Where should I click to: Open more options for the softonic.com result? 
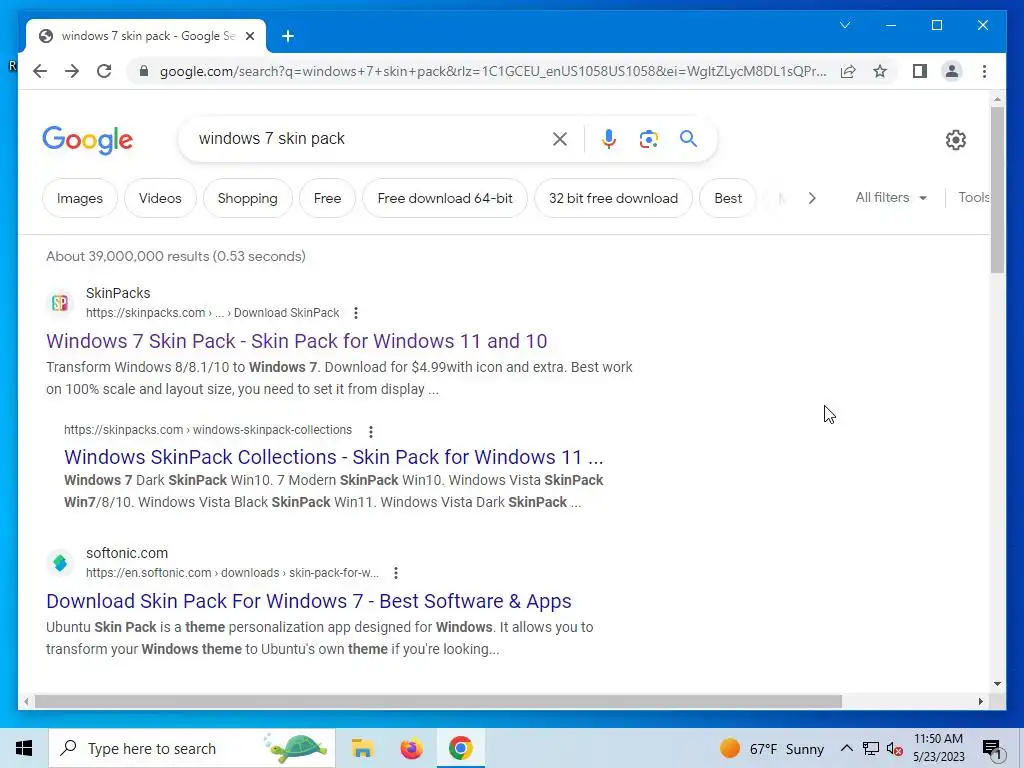point(396,573)
